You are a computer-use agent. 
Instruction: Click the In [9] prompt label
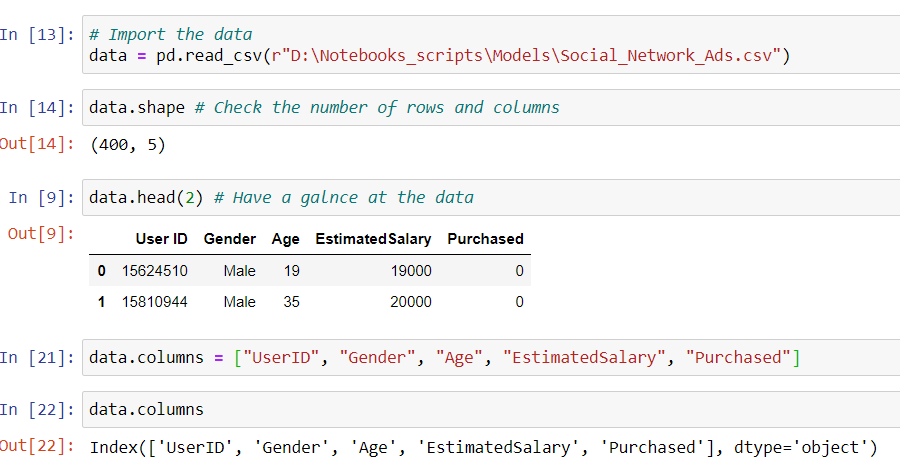click(x=42, y=197)
